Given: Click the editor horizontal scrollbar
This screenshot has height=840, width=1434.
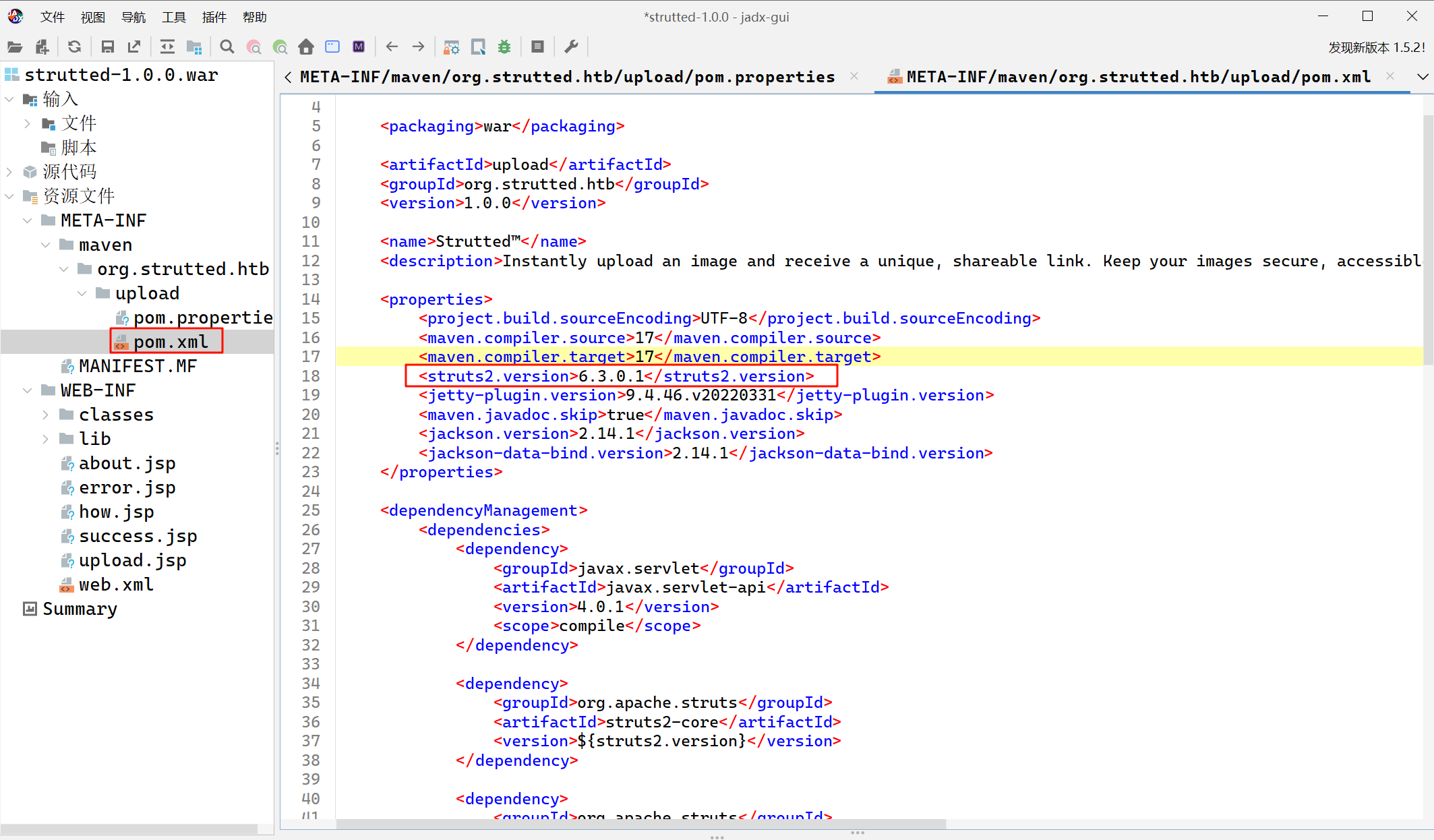Looking at the screenshot, I should point(640,824).
